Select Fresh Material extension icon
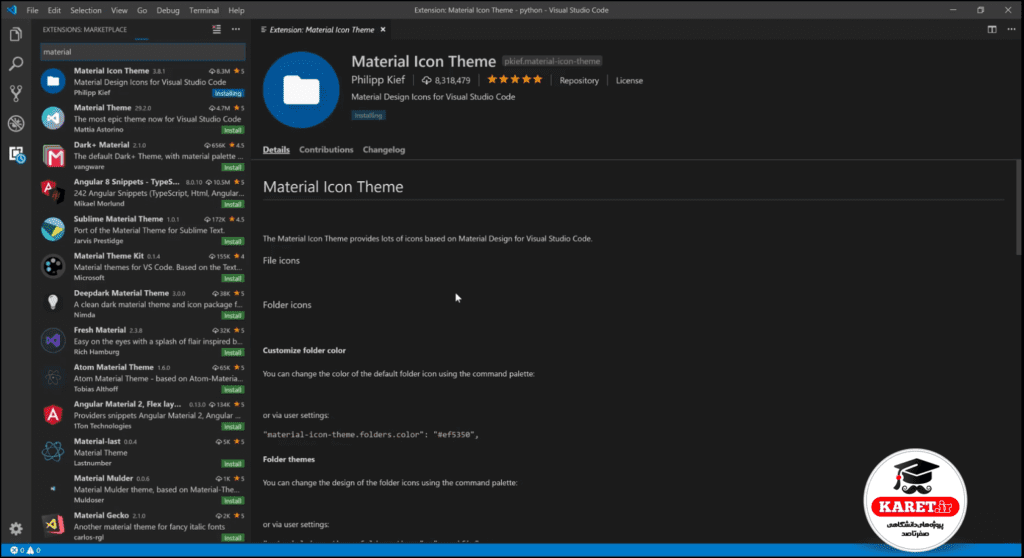 53,340
